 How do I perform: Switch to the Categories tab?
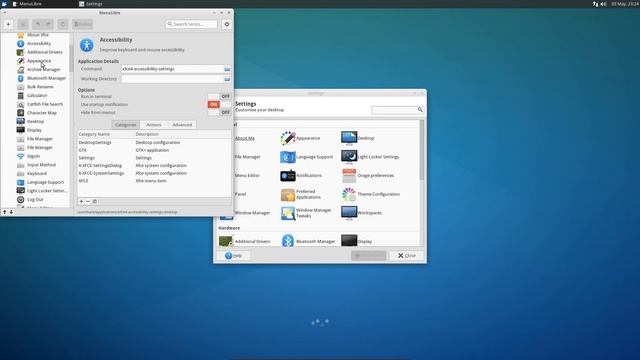point(125,124)
